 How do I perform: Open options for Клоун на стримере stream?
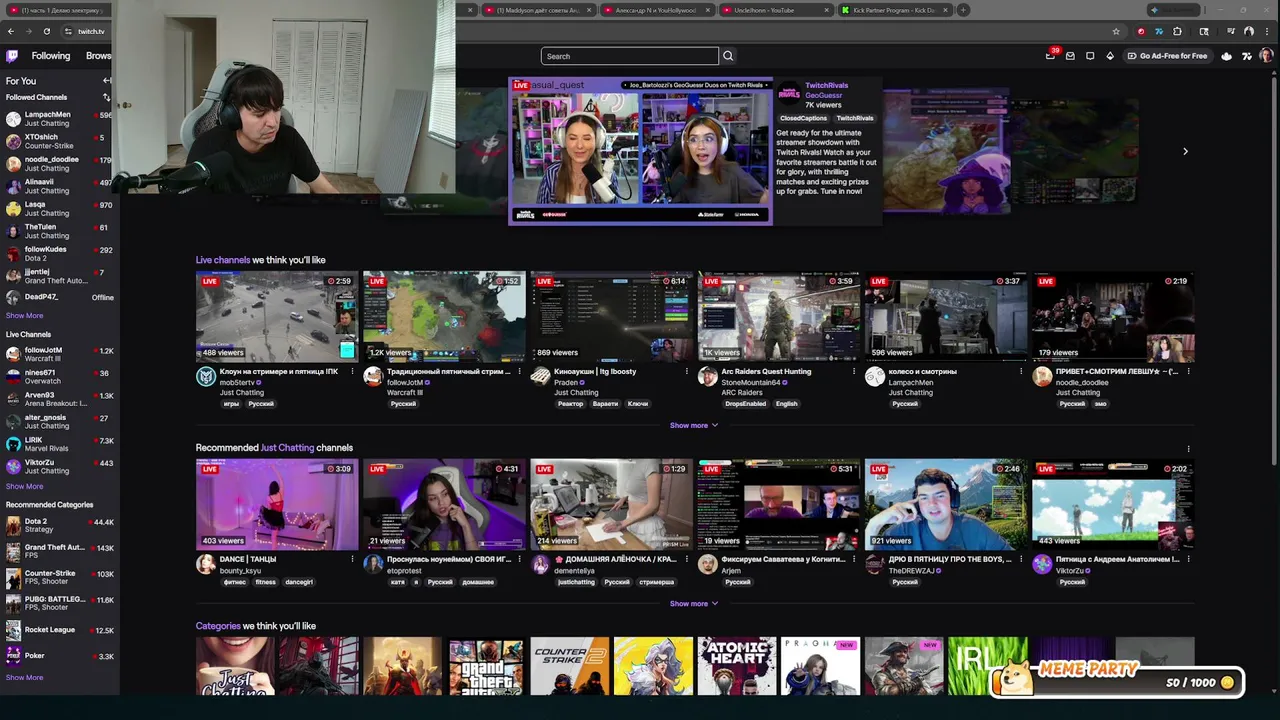[x=352, y=371]
